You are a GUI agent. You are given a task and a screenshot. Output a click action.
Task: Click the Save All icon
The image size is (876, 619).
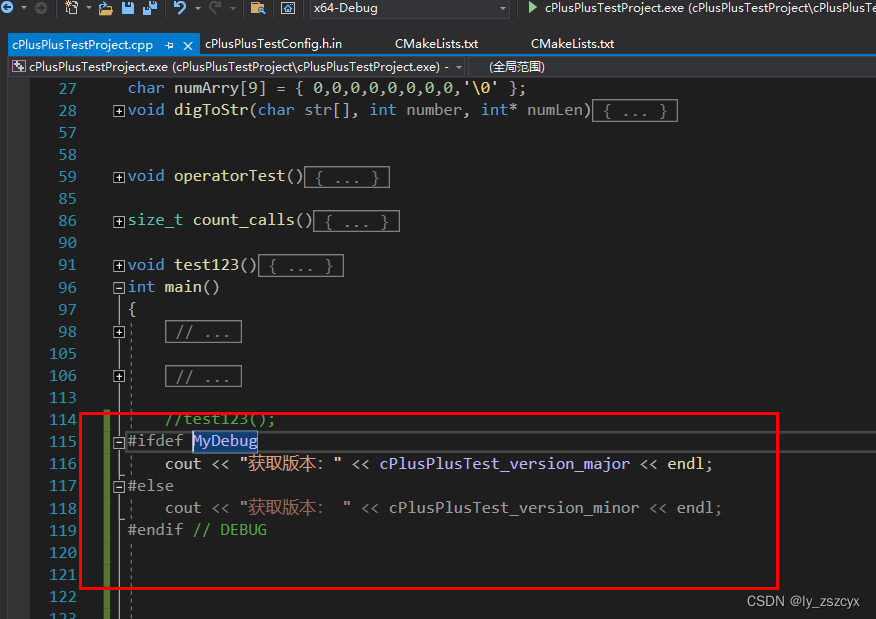(x=149, y=8)
